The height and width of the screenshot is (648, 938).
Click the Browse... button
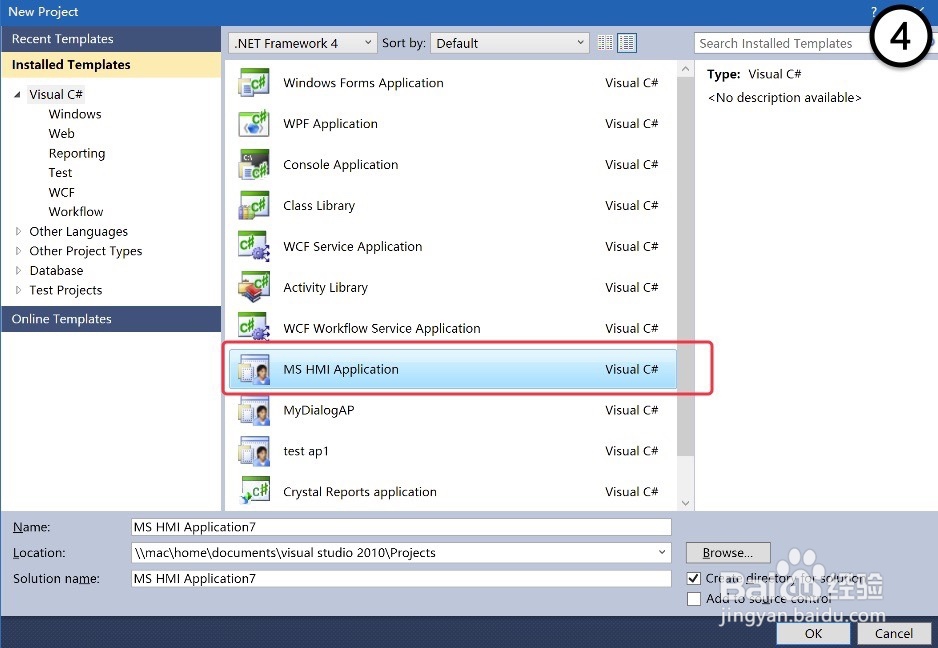tap(728, 552)
